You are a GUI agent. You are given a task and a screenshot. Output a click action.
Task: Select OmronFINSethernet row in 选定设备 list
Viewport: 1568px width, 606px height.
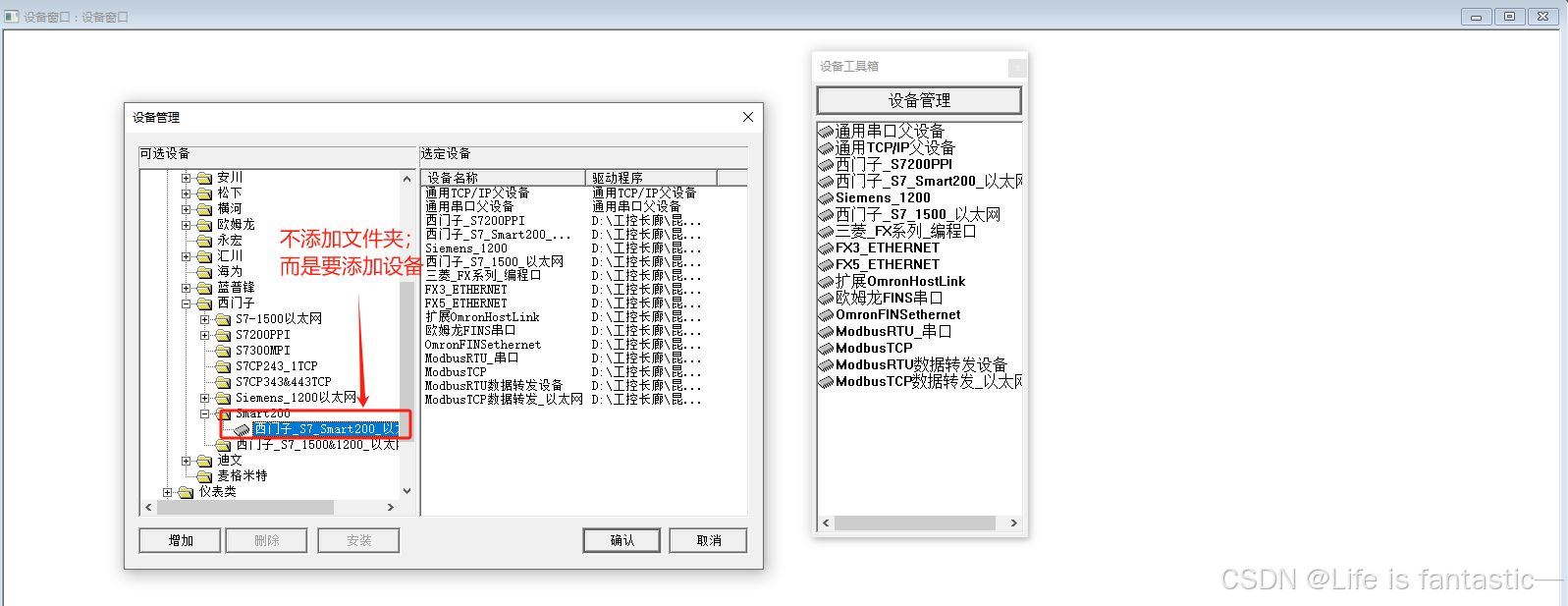(x=584, y=345)
